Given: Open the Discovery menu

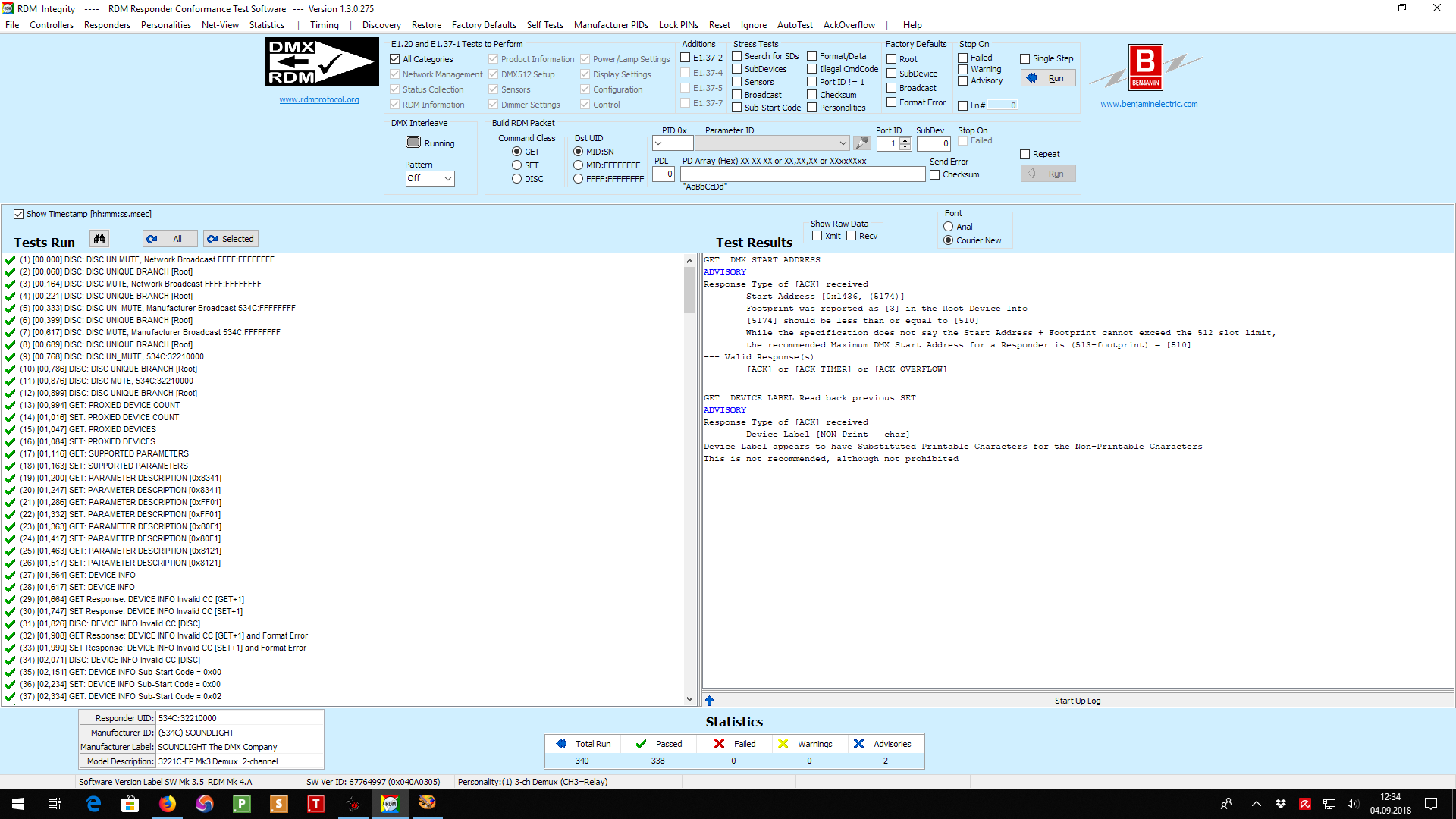Looking at the screenshot, I should coord(381,25).
